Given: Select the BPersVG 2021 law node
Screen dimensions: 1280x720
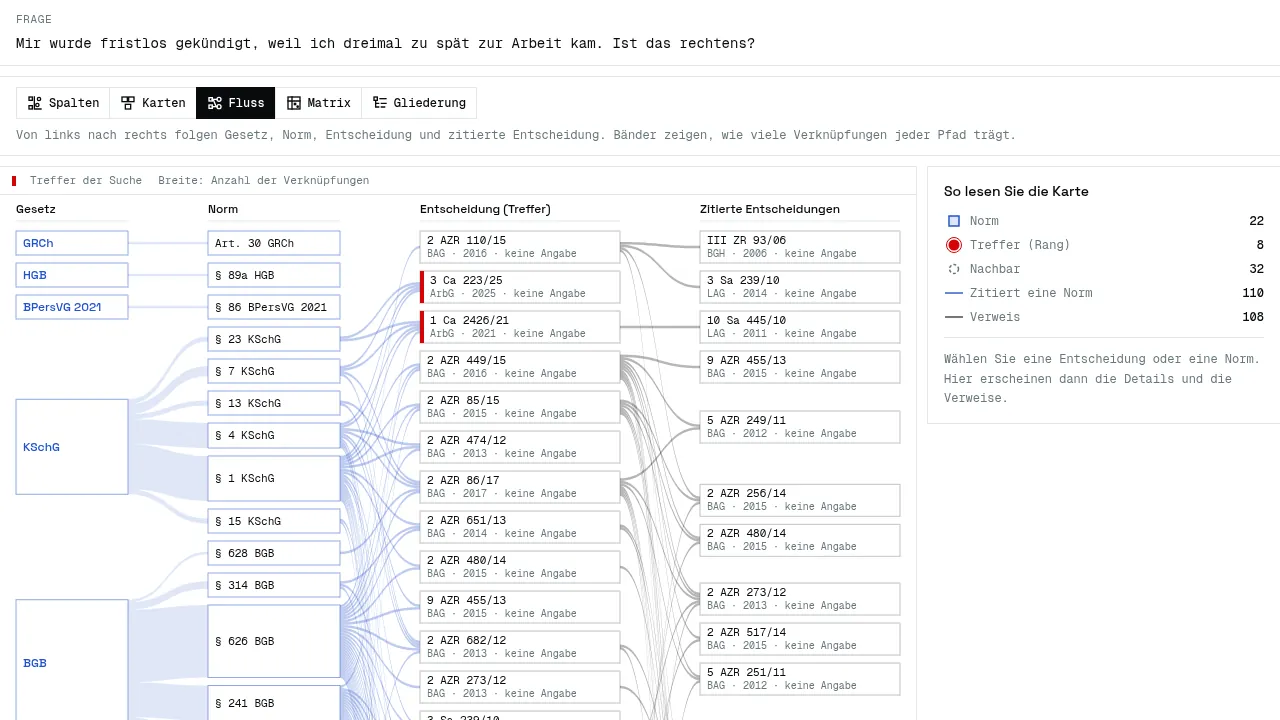Looking at the screenshot, I should click(72, 307).
